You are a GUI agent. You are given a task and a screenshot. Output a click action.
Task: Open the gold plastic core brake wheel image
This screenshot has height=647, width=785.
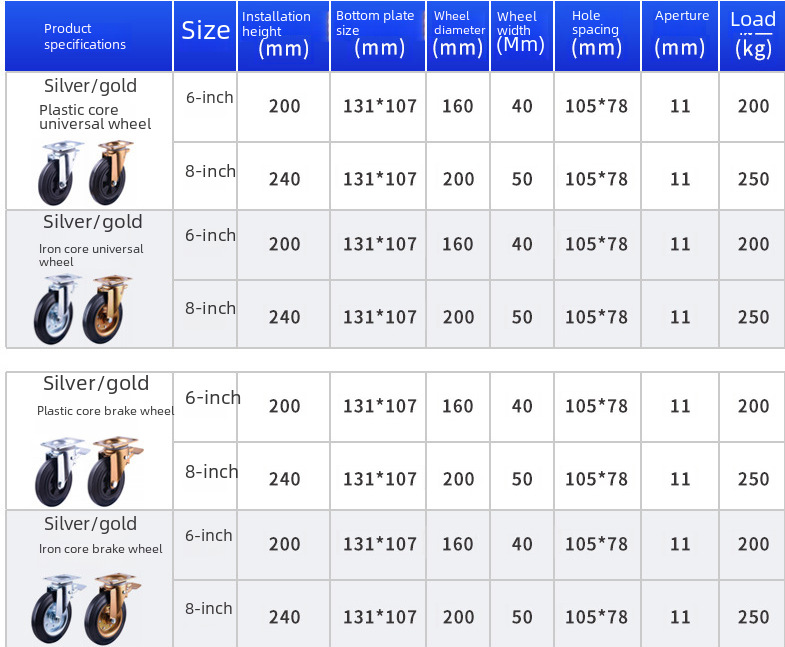coord(116,471)
